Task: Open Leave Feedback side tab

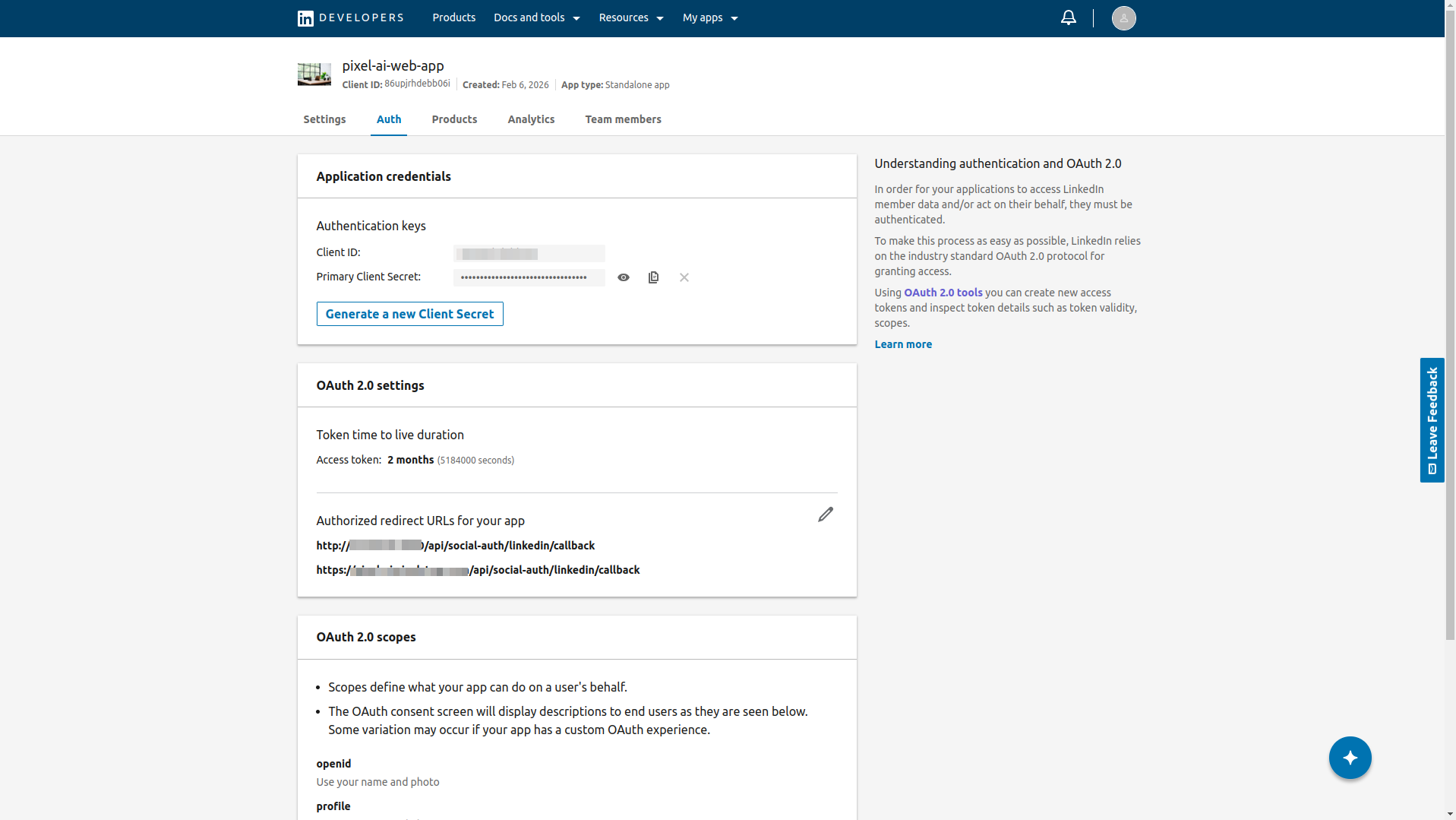Action: pos(1432,420)
